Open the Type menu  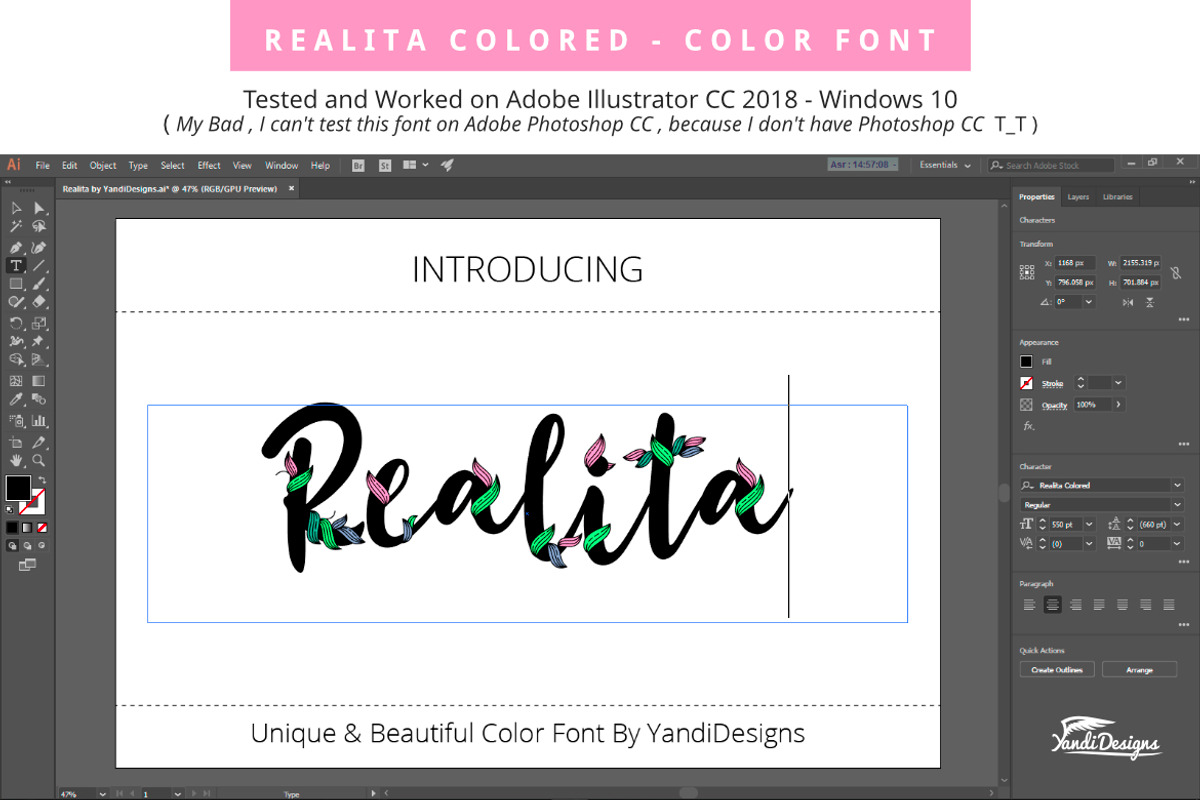(138, 166)
